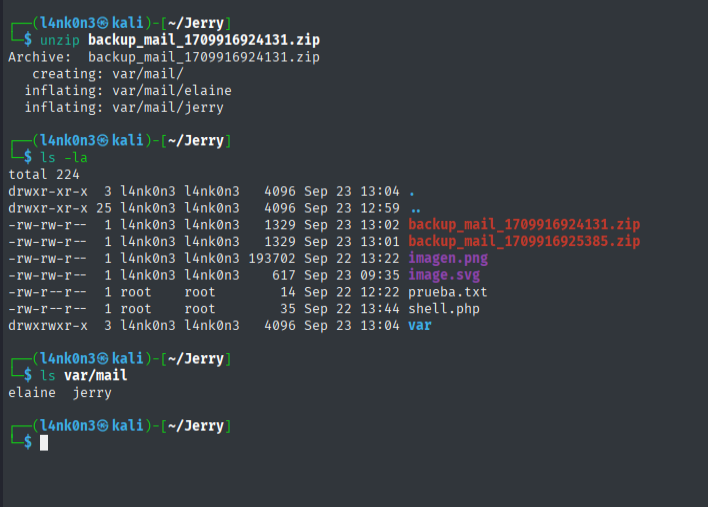The image size is (708, 507).
Task: Click the backup_mail_1709916924131.zip filename in the ls listing
Action: 524,224
